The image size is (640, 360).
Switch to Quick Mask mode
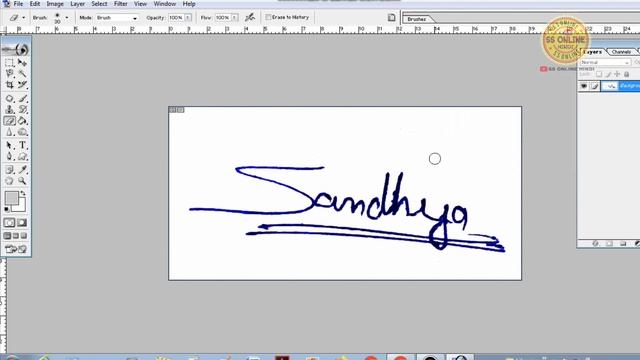(x=22, y=222)
